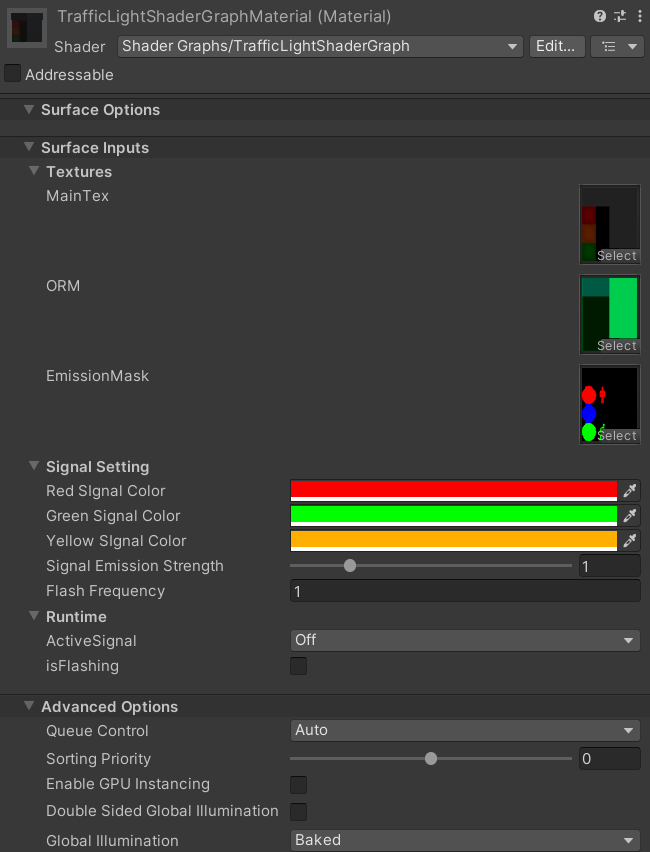Image resolution: width=650 pixels, height=852 pixels.
Task: Open the shader list options dropdown button
Action: tap(618, 47)
